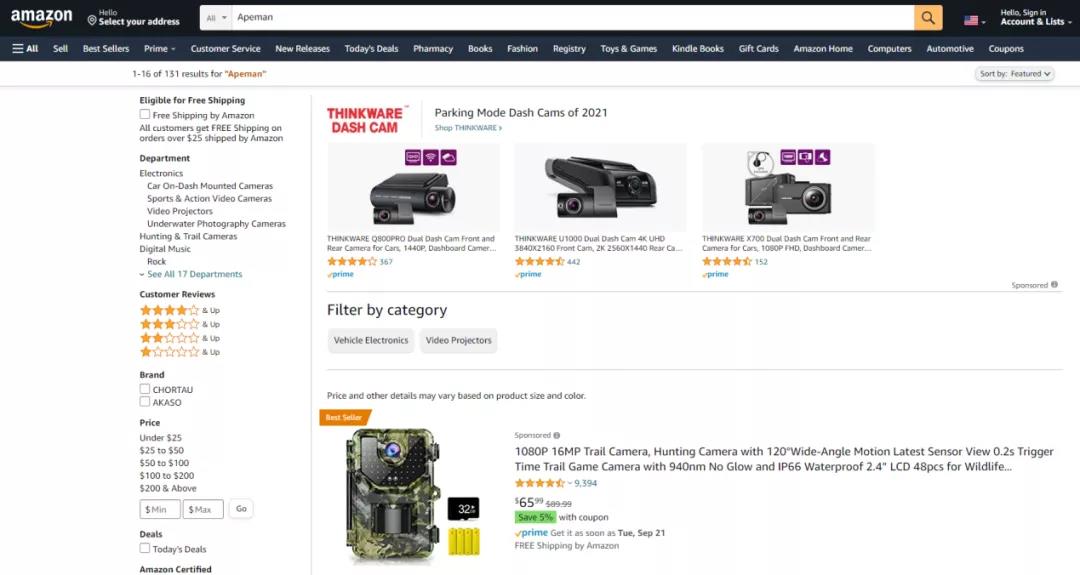Tick the Today's Deals checkbox

145,548
